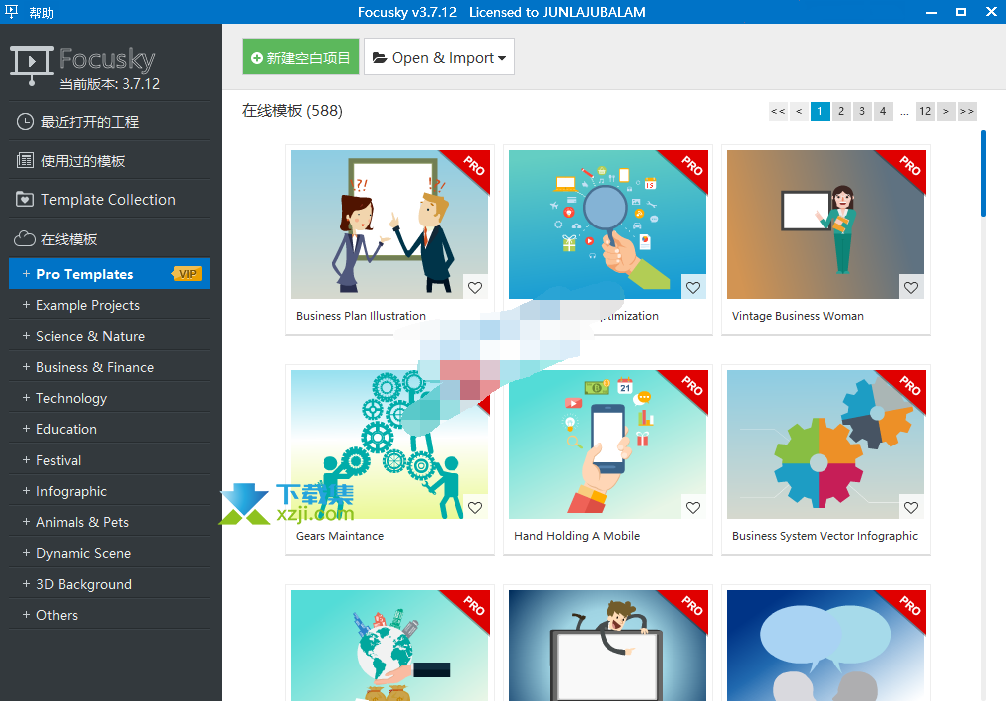Minimize the Focusky window
The height and width of the screenshot is (701, 1006).
932,12
